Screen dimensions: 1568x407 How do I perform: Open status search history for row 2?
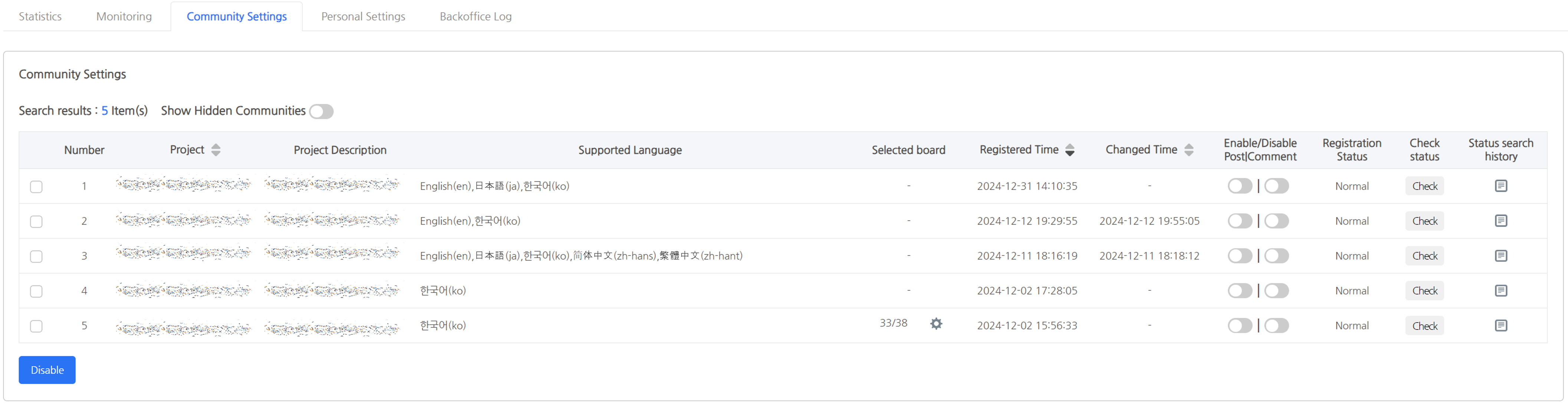point(1500,220)
